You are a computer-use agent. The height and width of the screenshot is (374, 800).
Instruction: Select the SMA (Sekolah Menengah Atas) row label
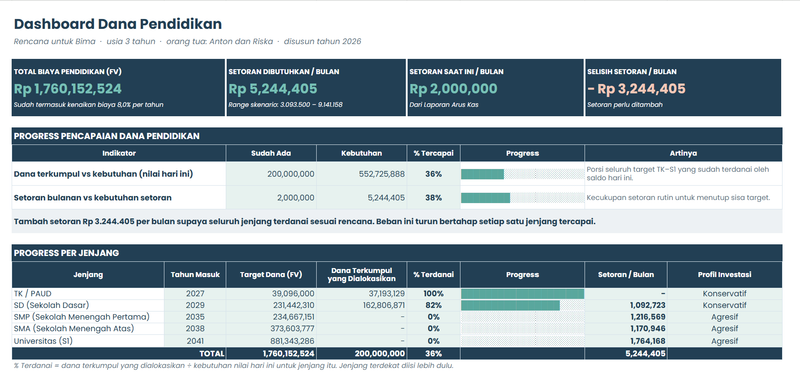coord(74,329)
